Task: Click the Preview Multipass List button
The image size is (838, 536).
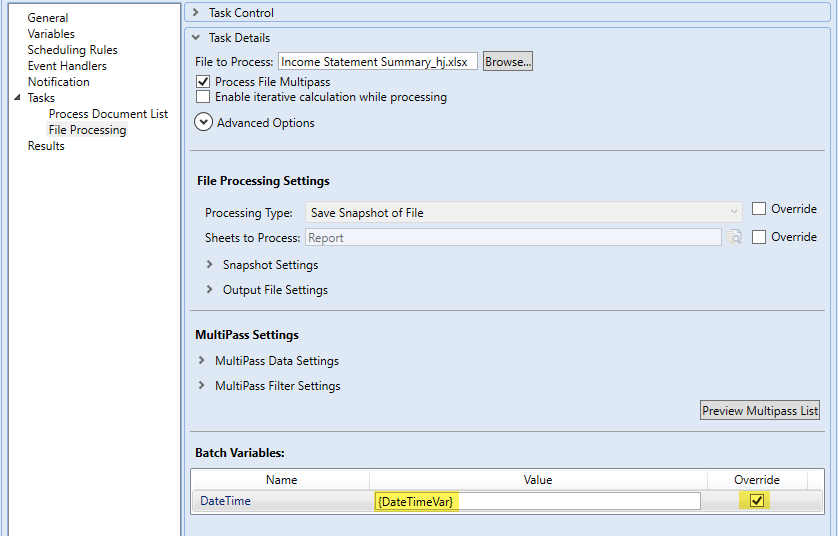Action: 760,411
